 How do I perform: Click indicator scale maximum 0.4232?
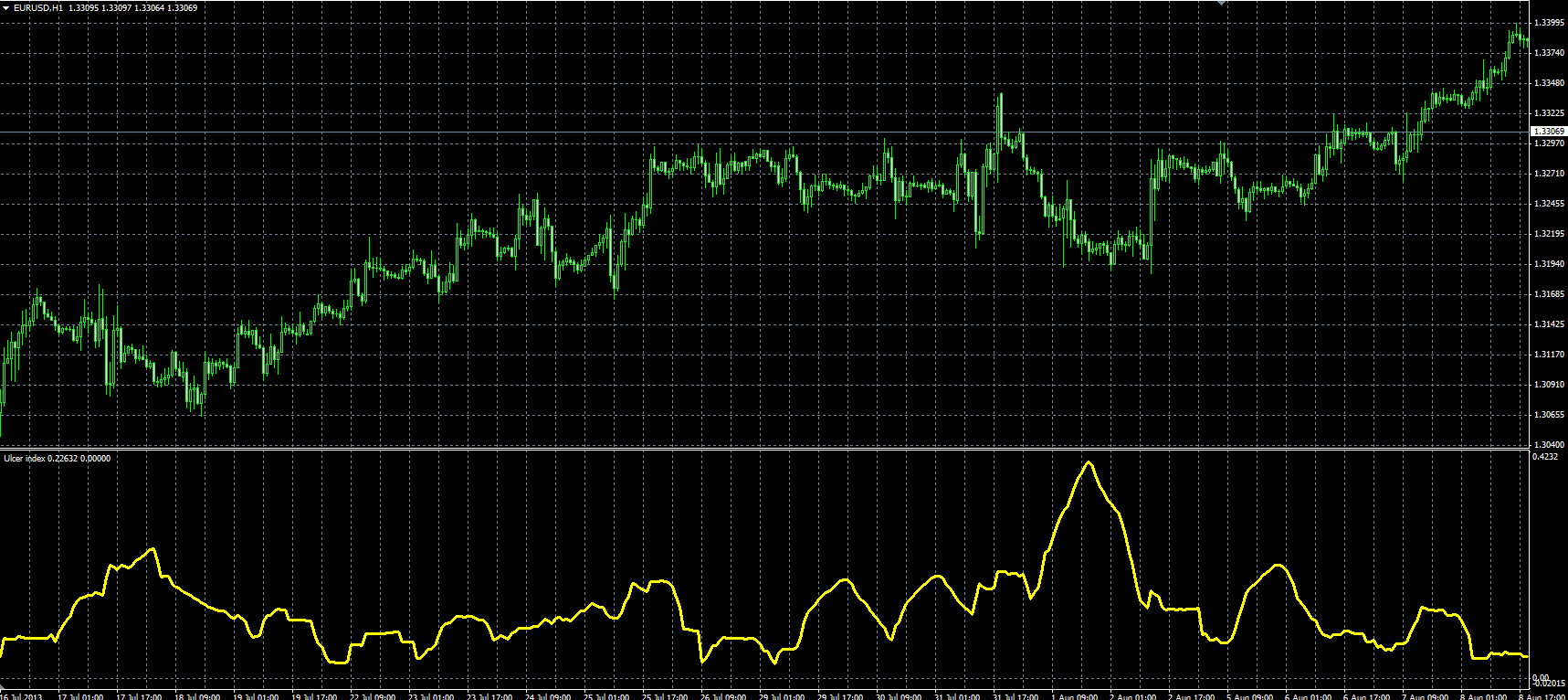[1545, 457]
